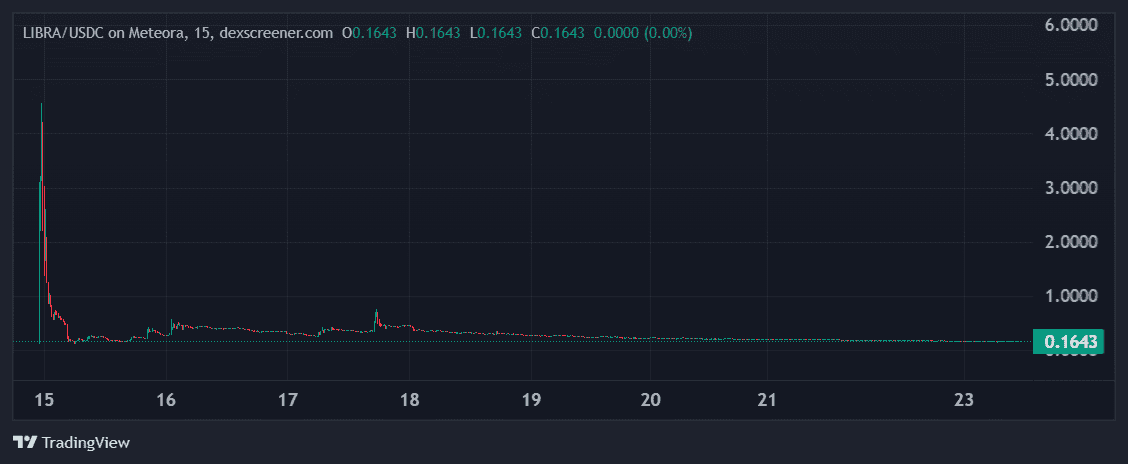Click date 15 on the time axis
Screen dimensions: 1128x464
[44, 401]
